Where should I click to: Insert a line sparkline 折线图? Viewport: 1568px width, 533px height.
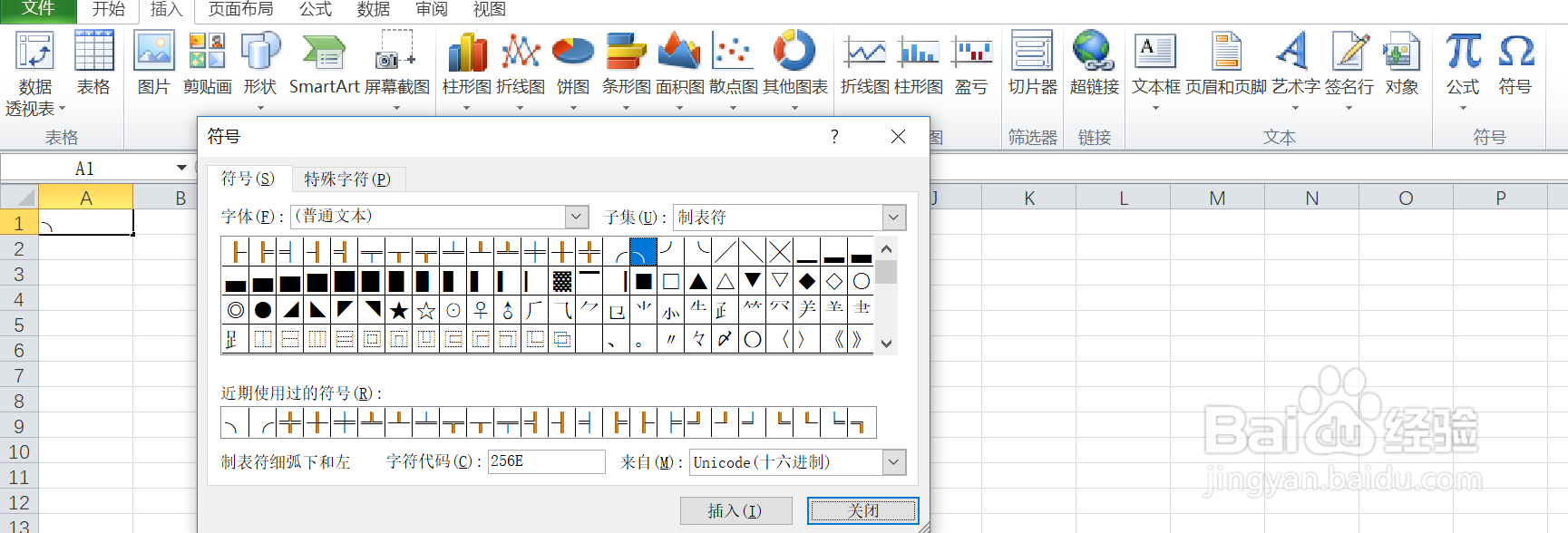[x=865, y=63]
